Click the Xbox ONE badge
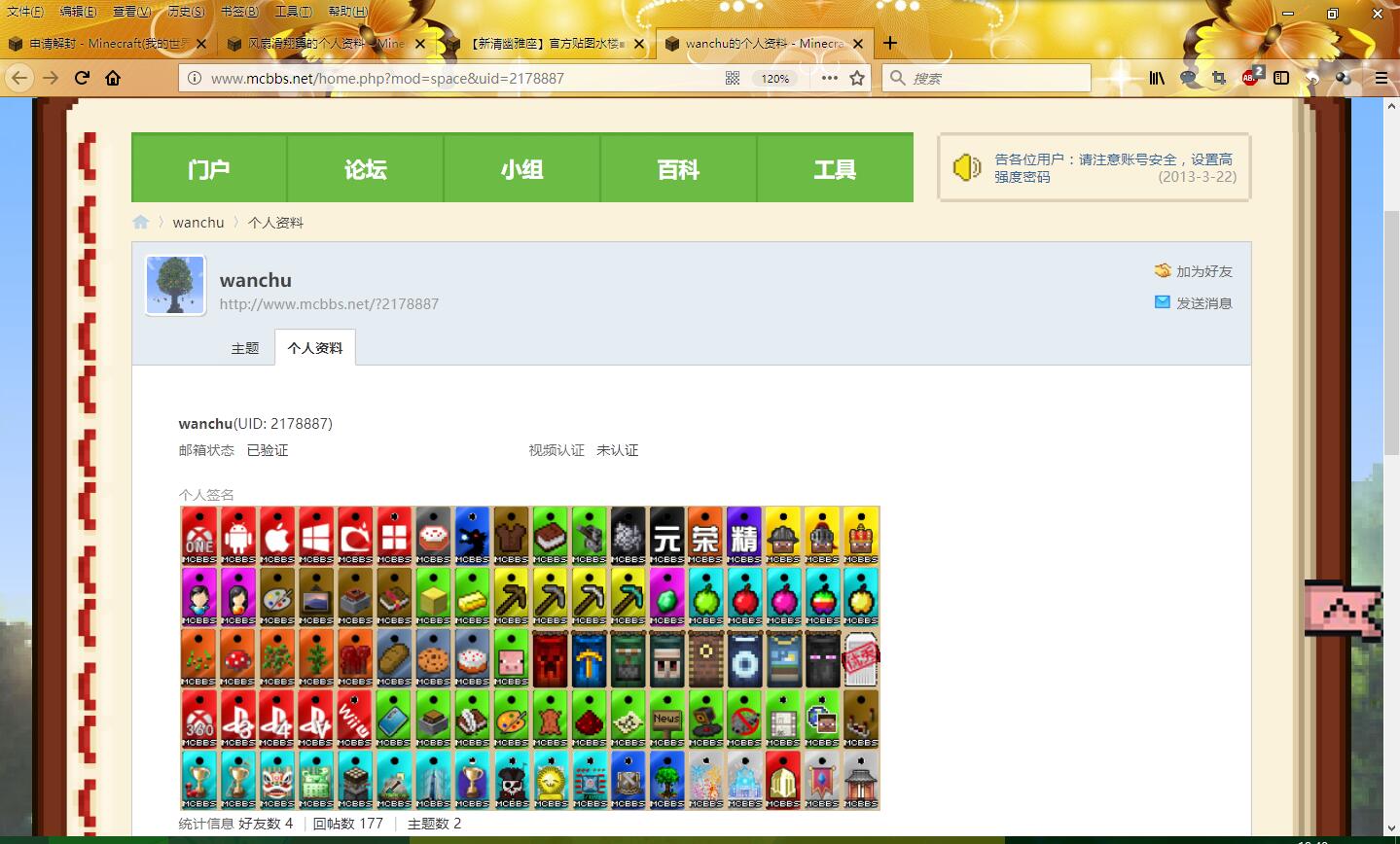This screenshot has width=1400, height=844. coord(199,536)
